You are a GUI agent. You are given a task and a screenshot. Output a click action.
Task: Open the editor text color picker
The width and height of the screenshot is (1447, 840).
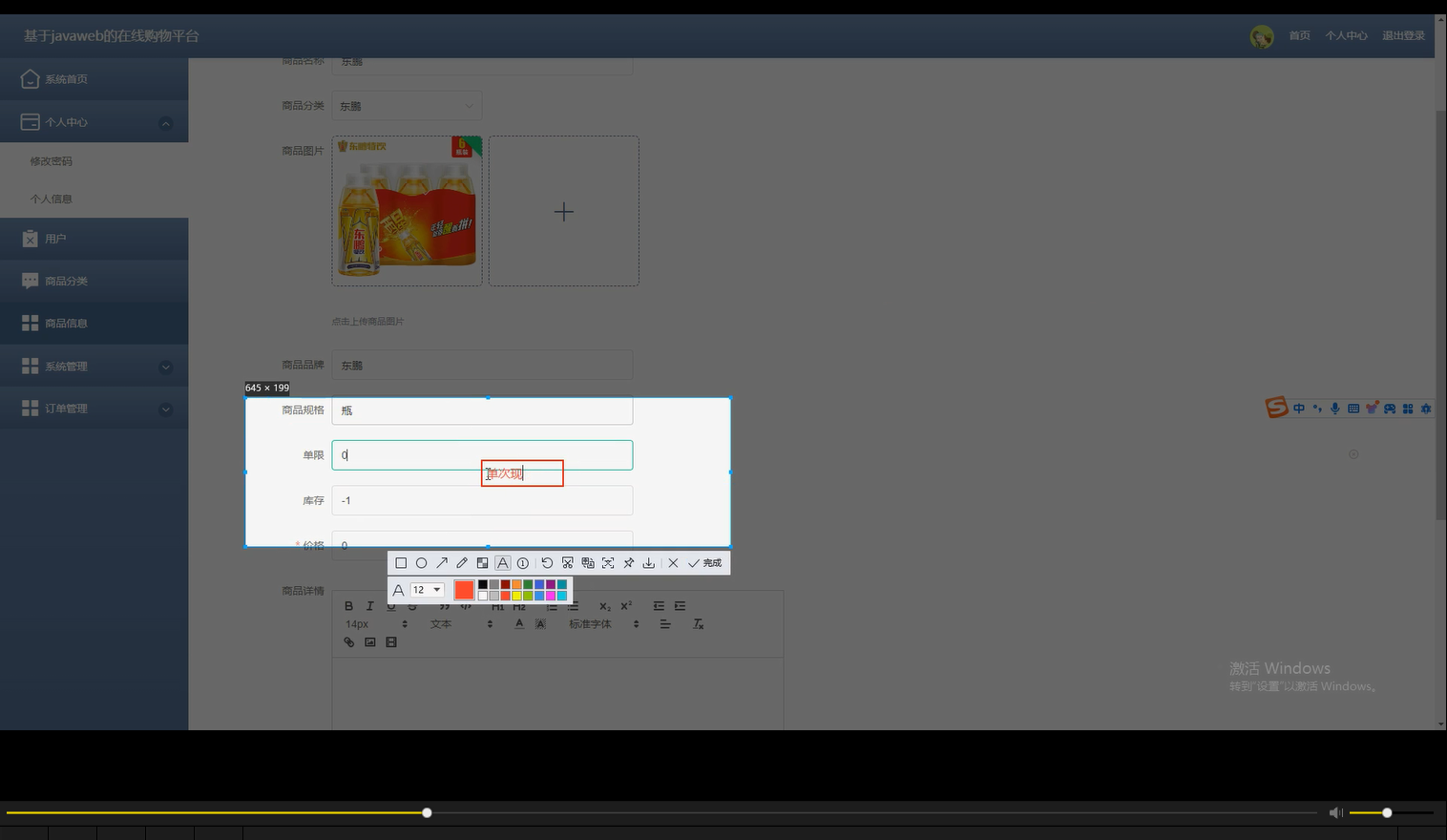[519, 624]
